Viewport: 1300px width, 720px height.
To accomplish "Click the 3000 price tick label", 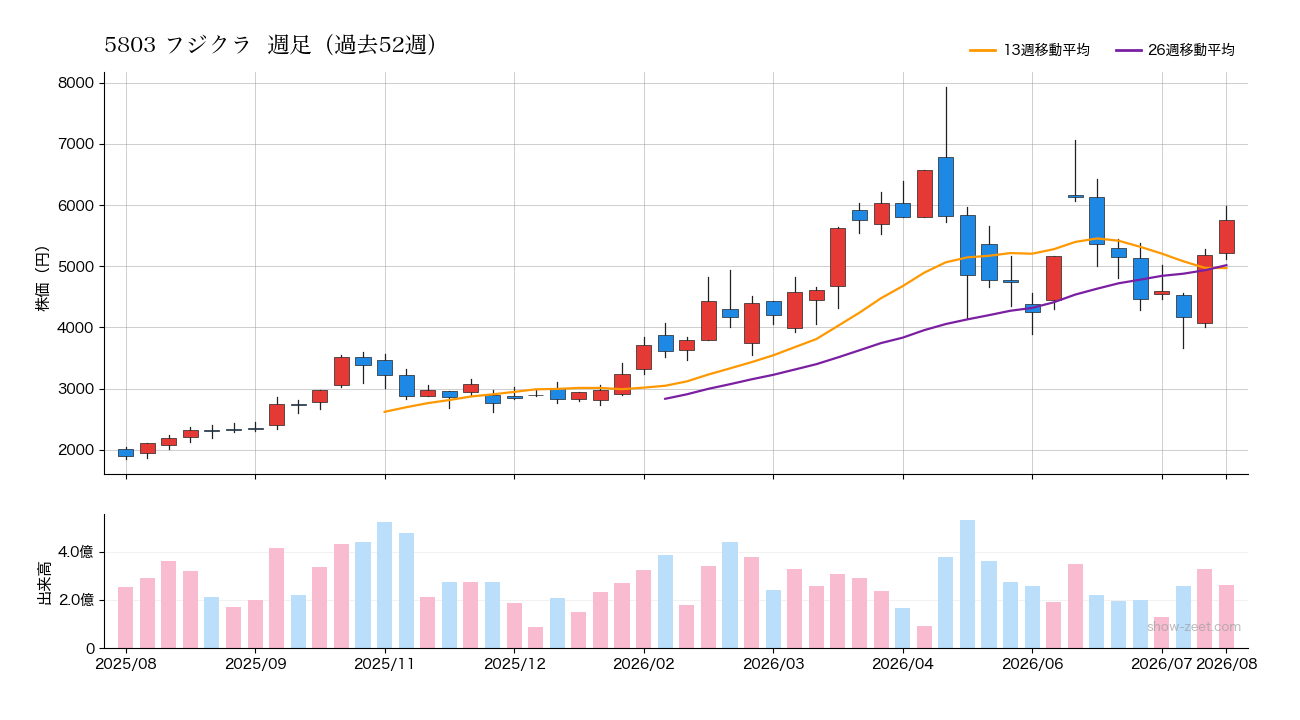I will [x=76, y=389].
